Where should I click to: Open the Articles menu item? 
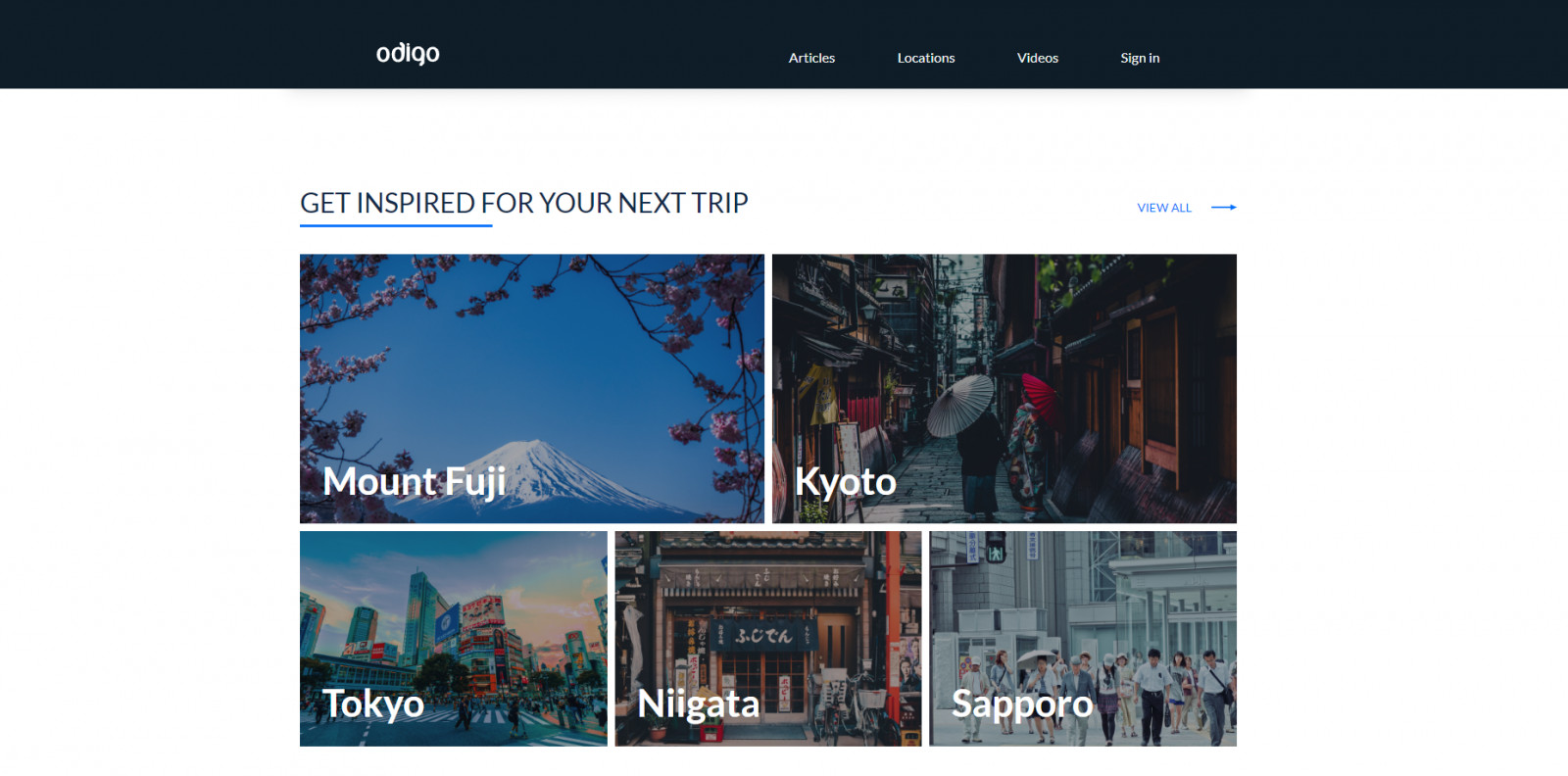coord(811,58)
